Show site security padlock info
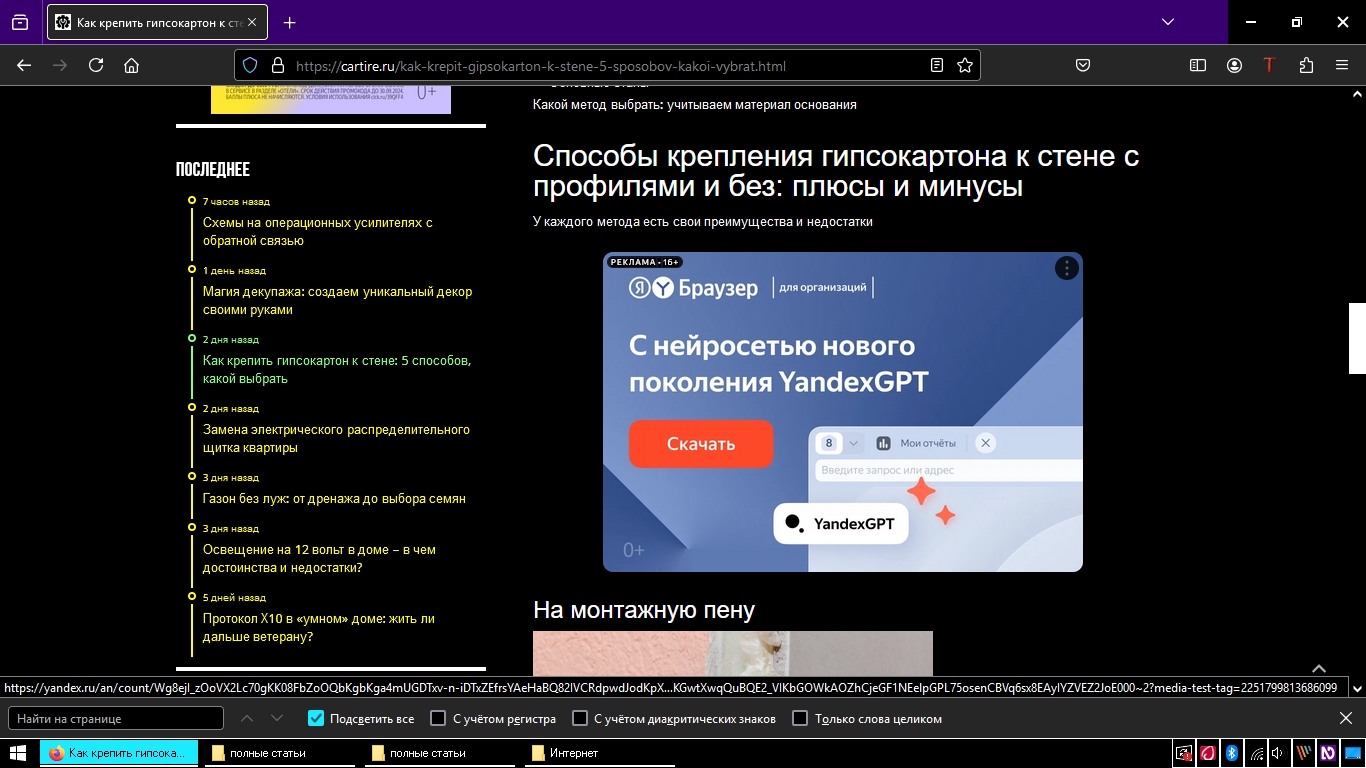 coord(277,65)
